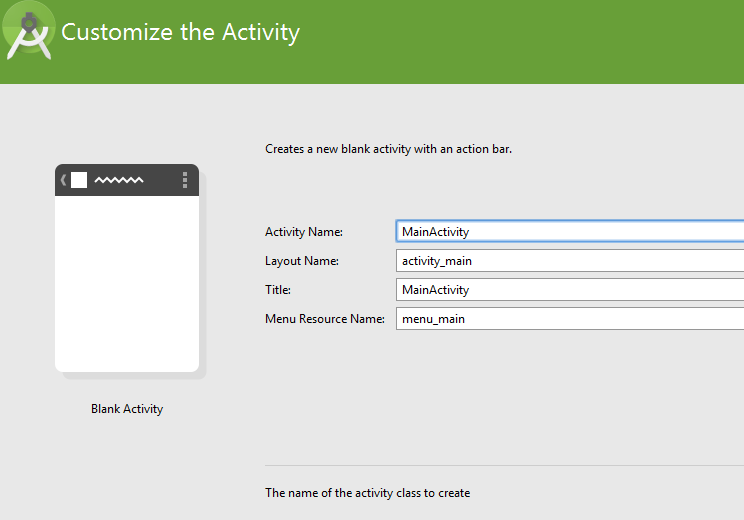744x520 pixels.
Task: Click the blank white phone screen preview
Action: pos(127,283)
